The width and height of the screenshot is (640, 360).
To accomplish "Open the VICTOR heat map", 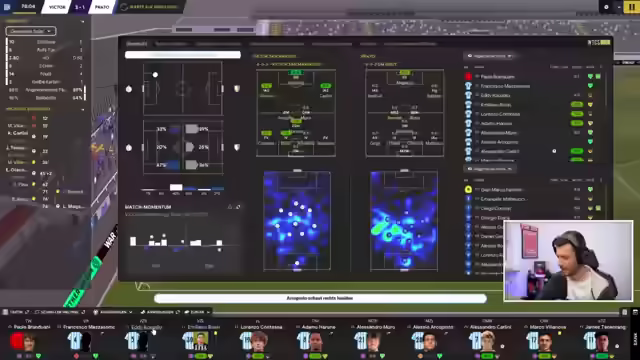I will [x=297, y=221].
